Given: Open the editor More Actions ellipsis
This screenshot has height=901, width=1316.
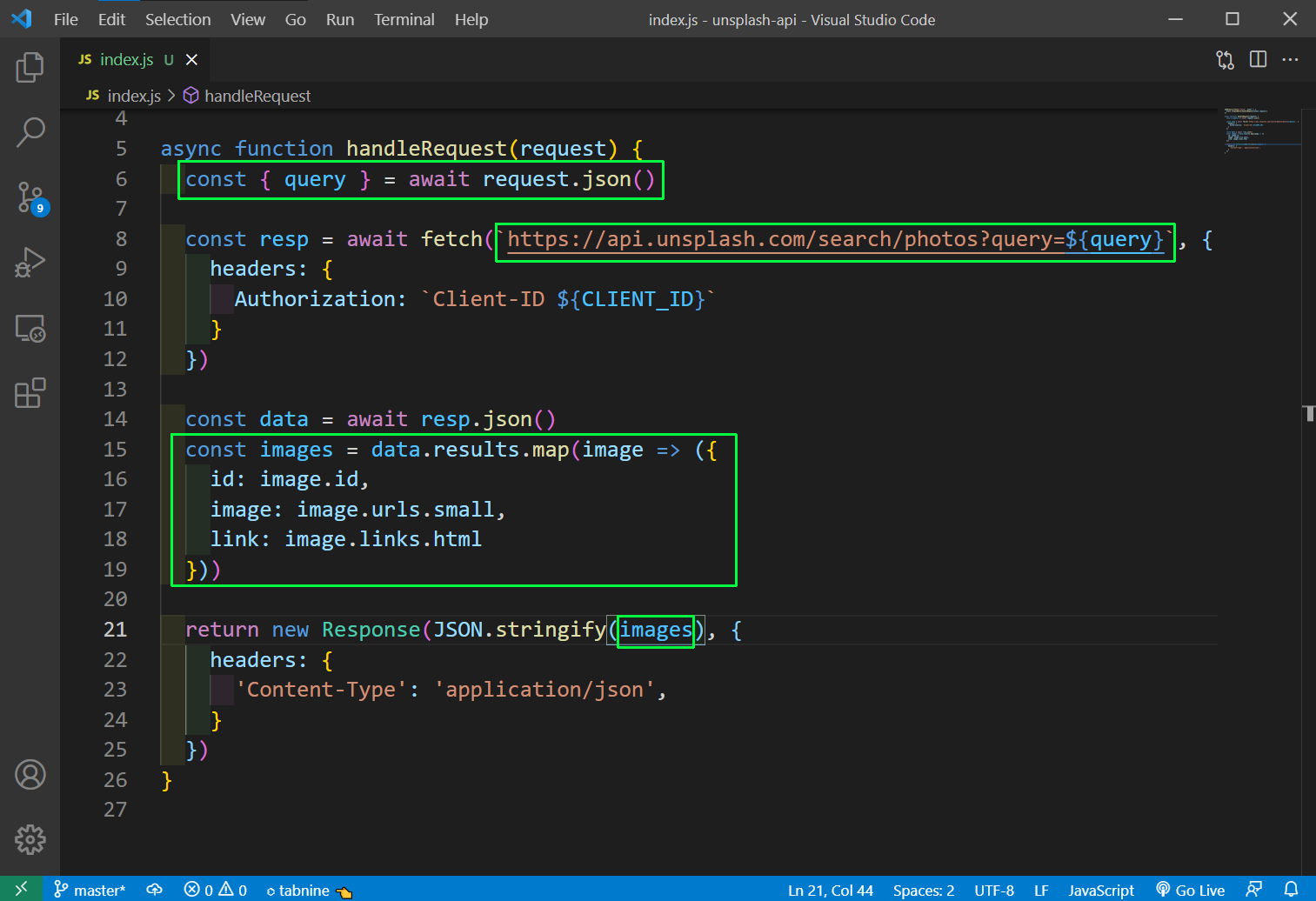Looking at the screenshot, I should tap(1290, 59).
